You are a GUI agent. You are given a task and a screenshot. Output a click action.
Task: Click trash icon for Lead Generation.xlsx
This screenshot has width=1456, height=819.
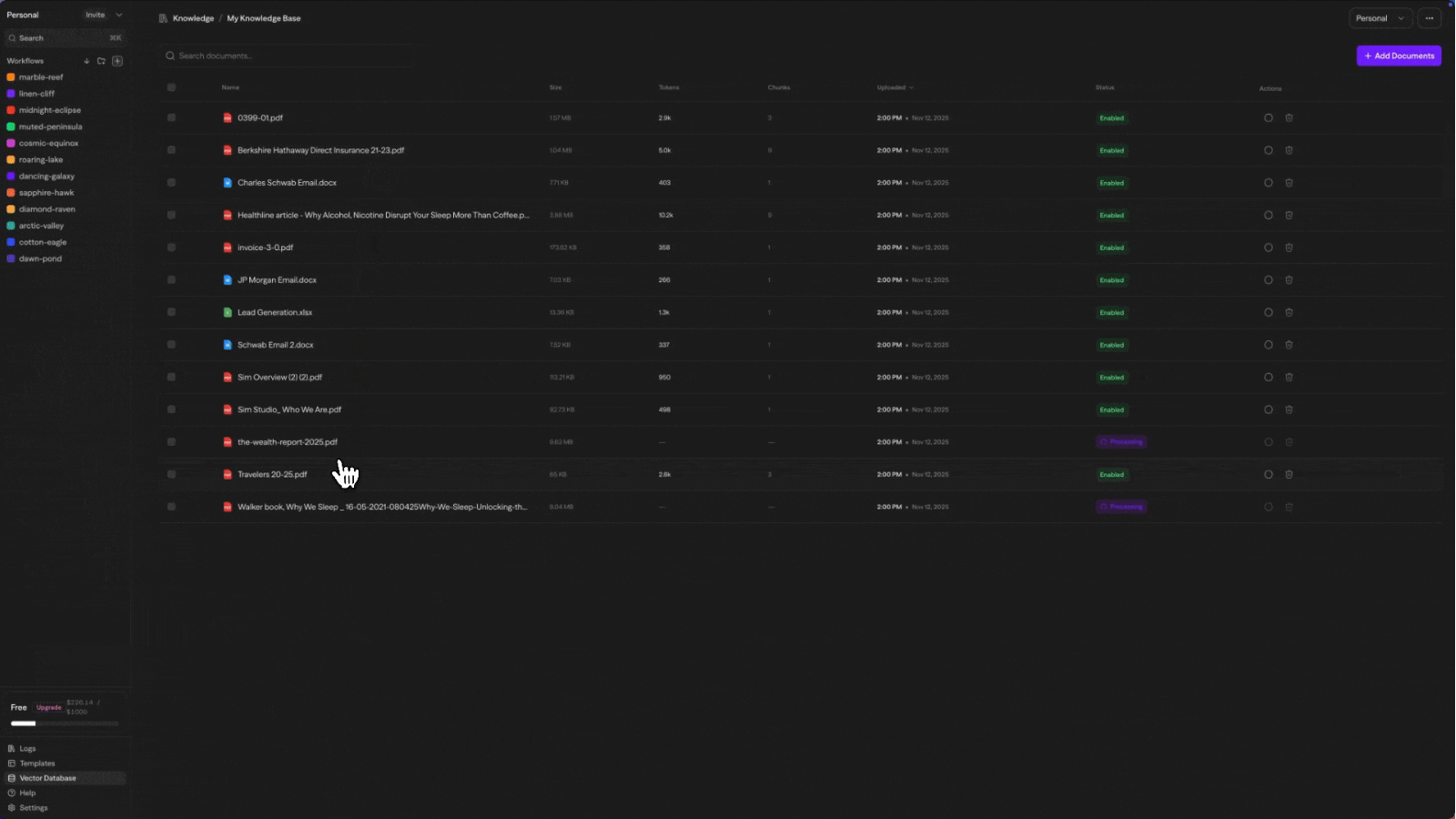coord(1289,312)
